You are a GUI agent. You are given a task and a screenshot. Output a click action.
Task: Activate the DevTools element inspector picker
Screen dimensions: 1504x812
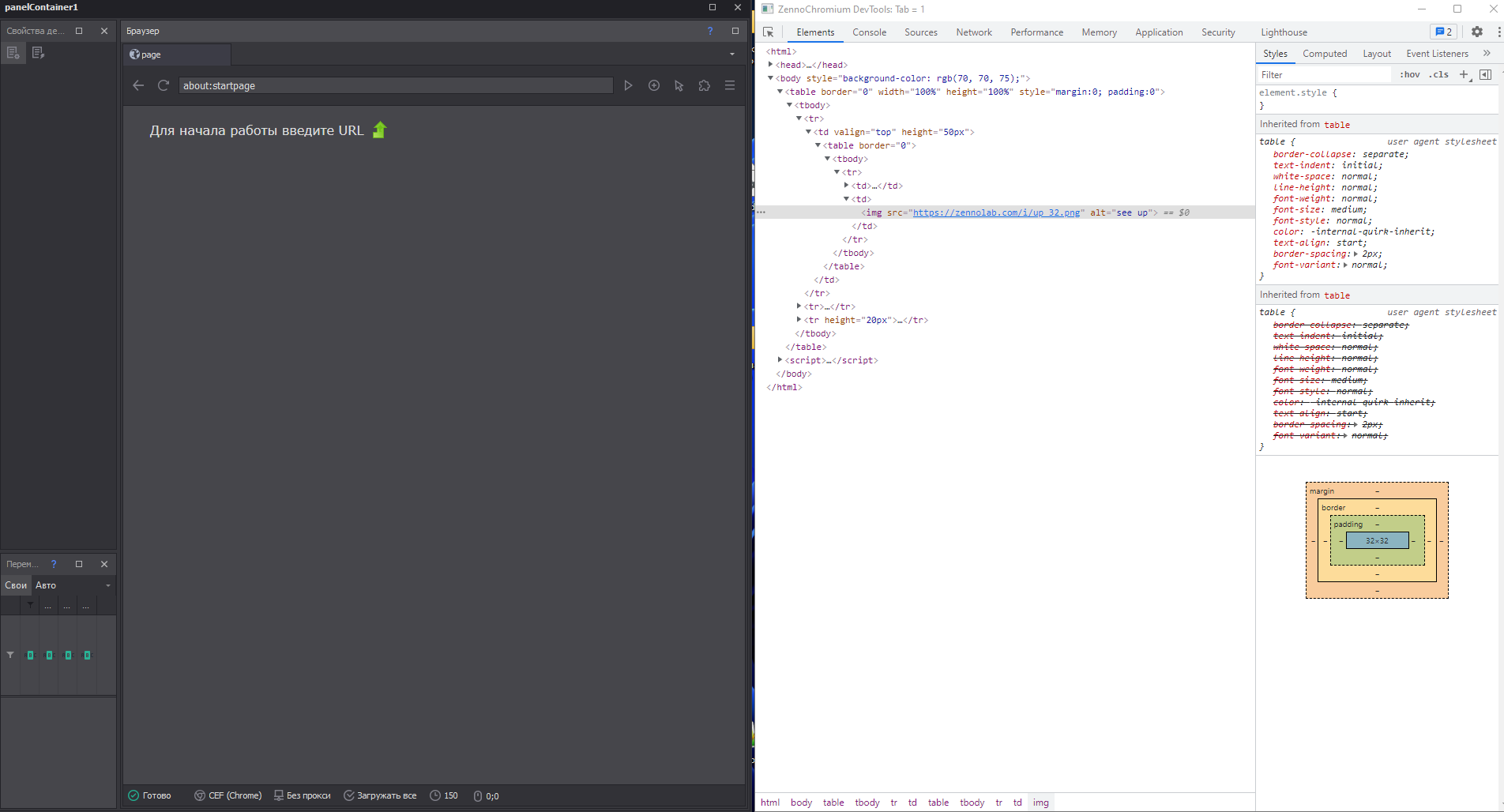point(768,32)
